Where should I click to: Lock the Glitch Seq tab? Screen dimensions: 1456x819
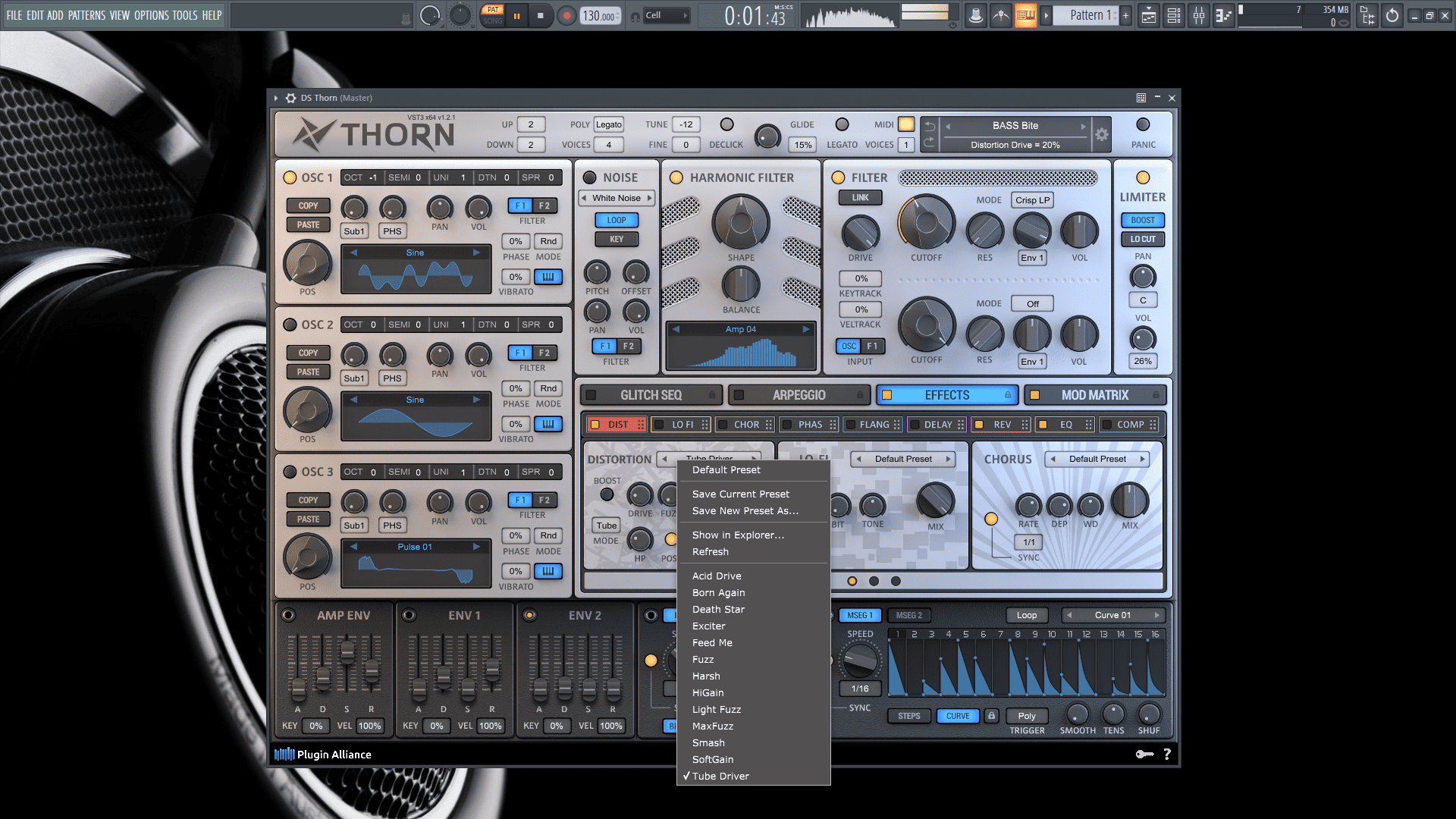(711, 395)
